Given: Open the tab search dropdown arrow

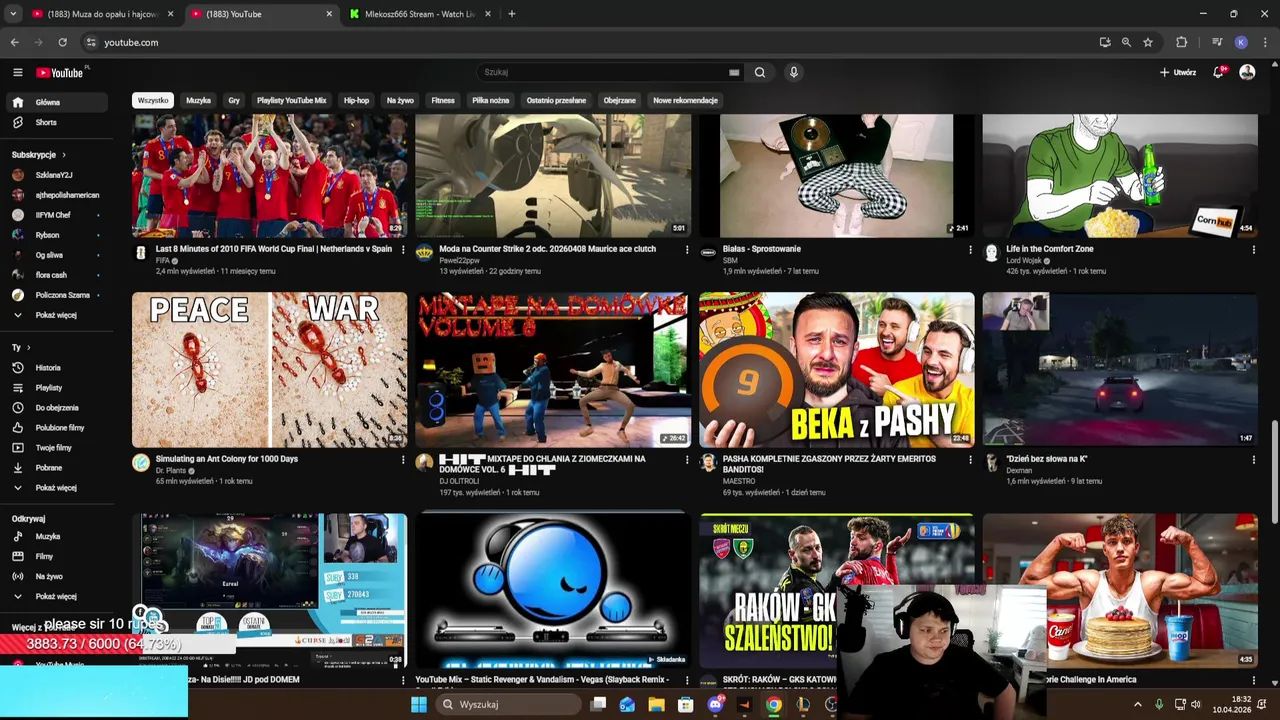Looking at the screenshot, I should pyautogui.click(x=13, y=14).
